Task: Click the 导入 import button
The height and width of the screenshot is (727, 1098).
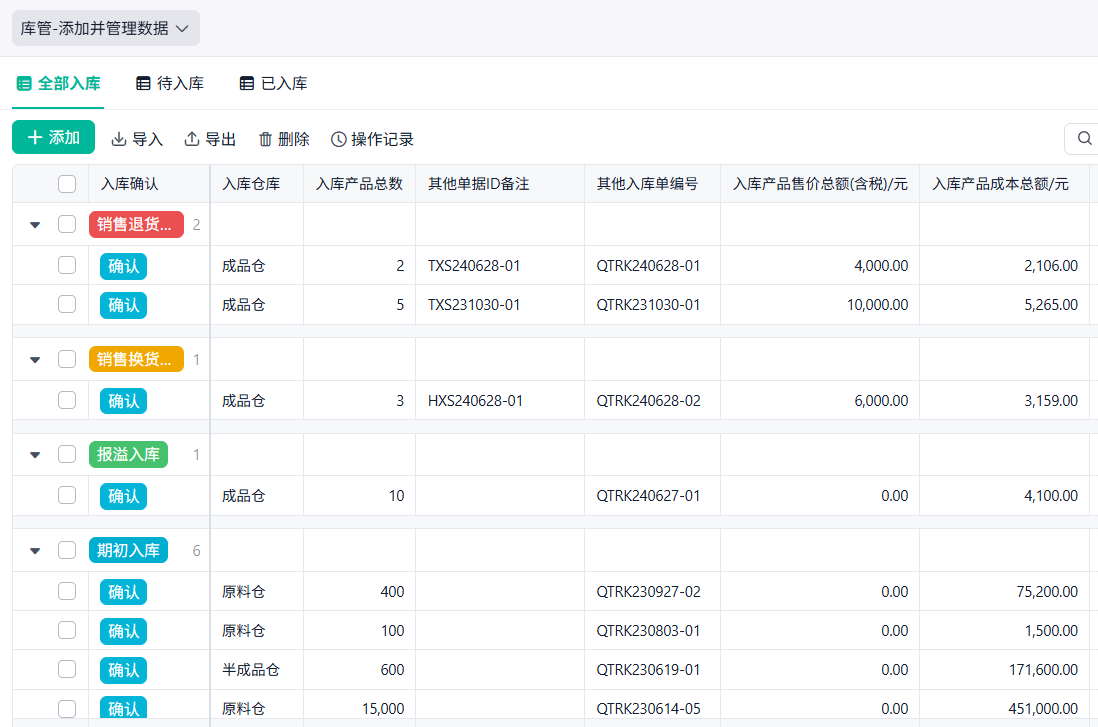Action: click(x=137, y=139)
